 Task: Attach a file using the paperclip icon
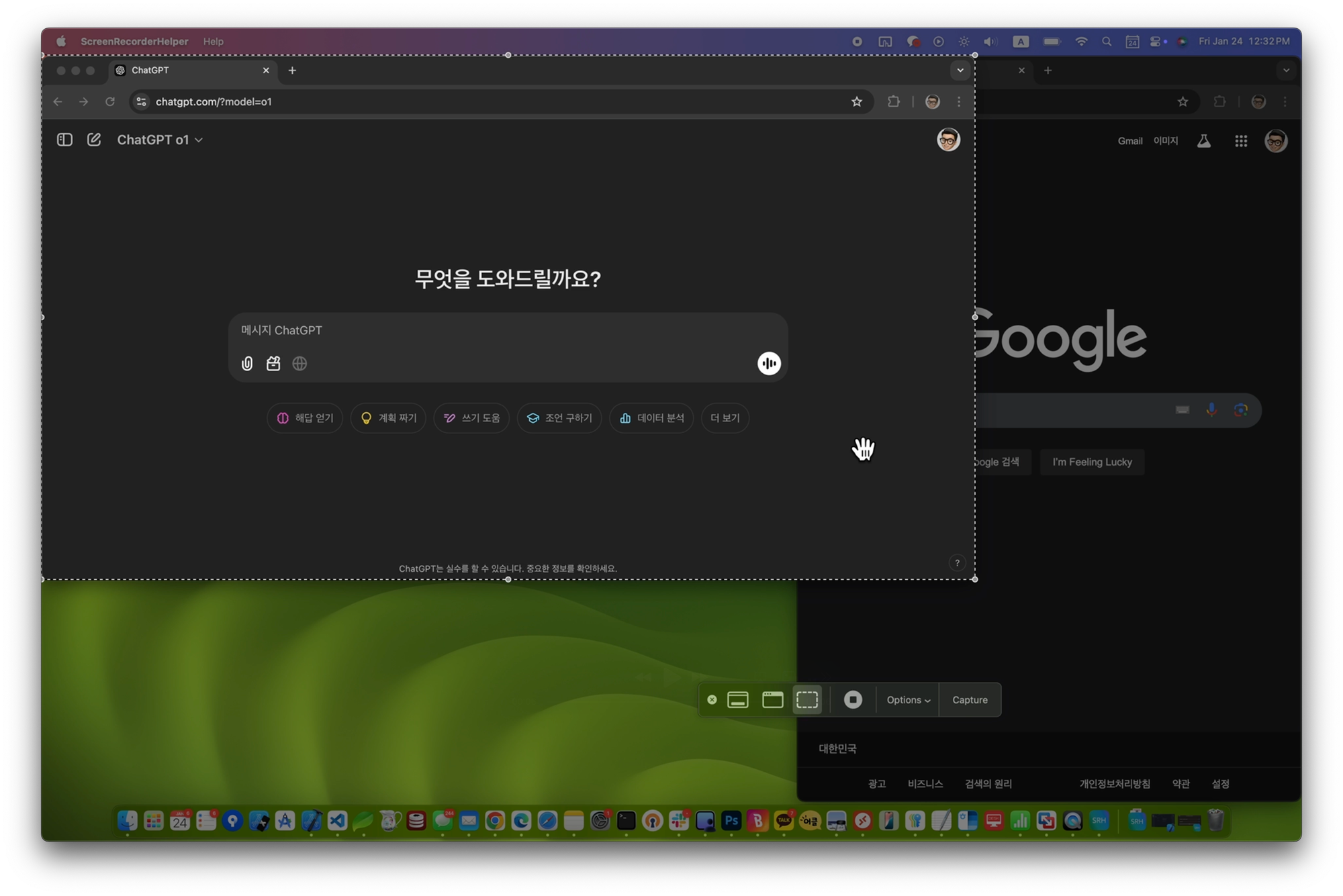coord(246,364)
